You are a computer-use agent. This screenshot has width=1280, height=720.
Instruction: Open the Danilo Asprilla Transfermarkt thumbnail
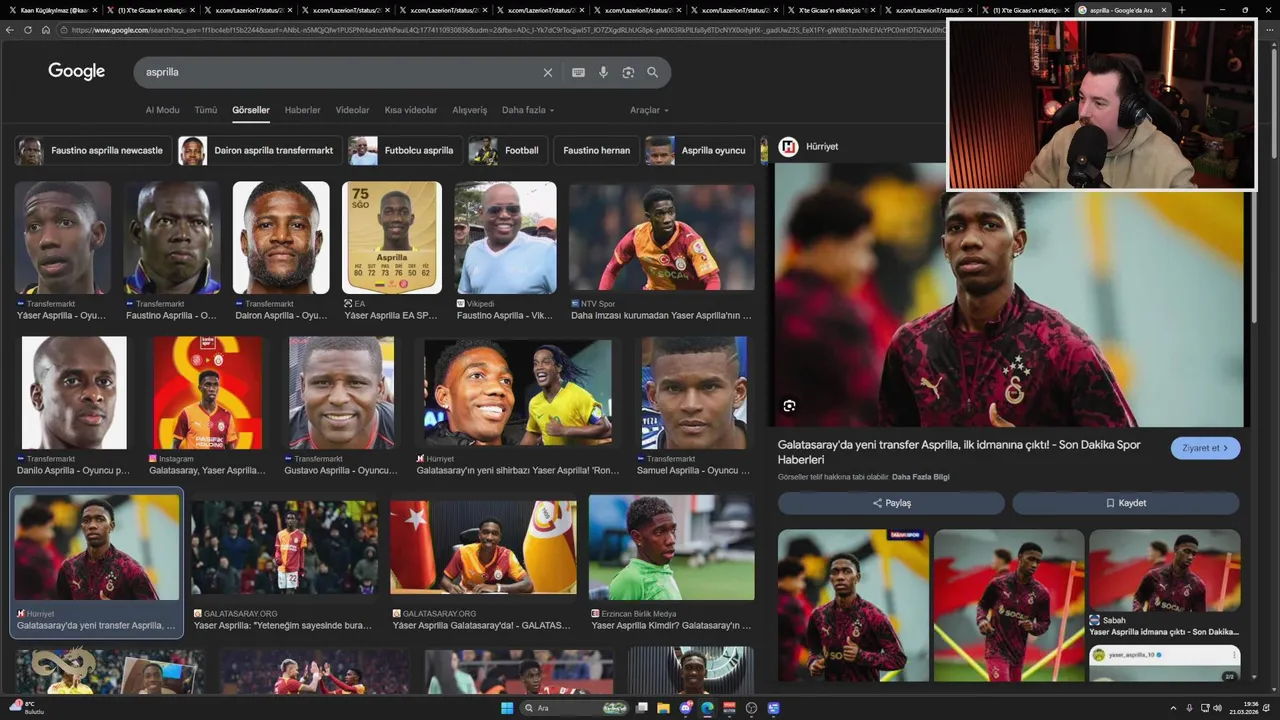pyautogui.click(x=74, y=392)
